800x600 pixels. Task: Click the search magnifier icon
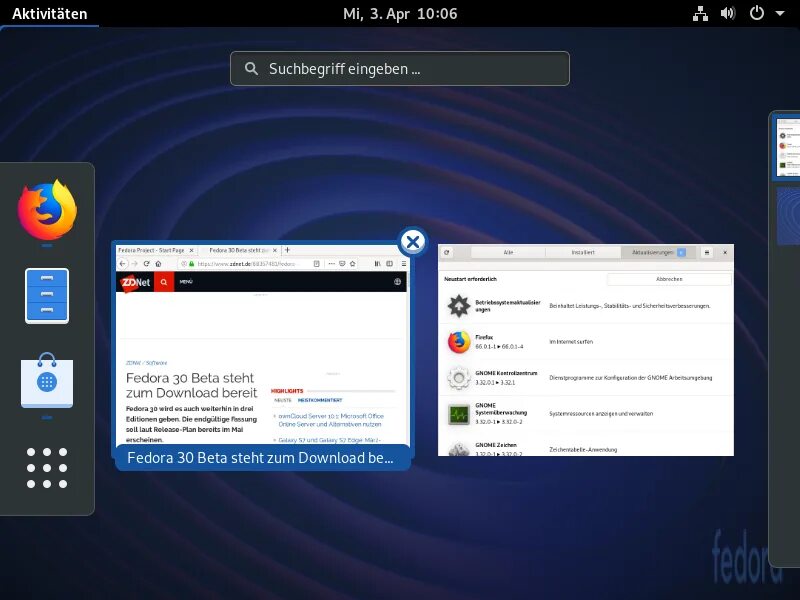point(251,68)
